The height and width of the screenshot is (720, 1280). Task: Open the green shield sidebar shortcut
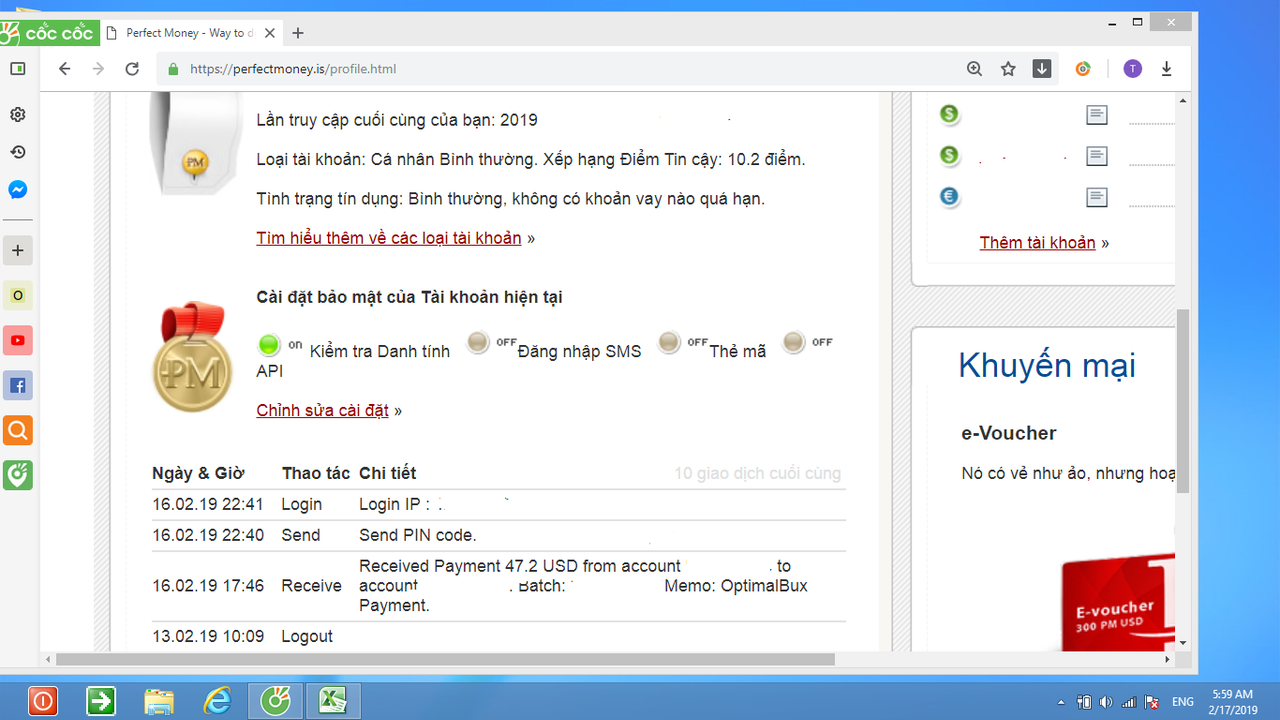coord(17,475)
